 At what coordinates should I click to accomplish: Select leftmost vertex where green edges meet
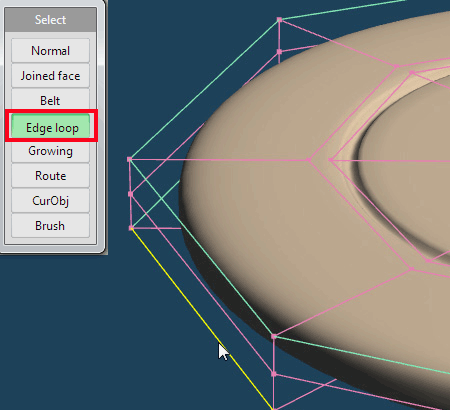pyautogui.click(x=130, y=159)
